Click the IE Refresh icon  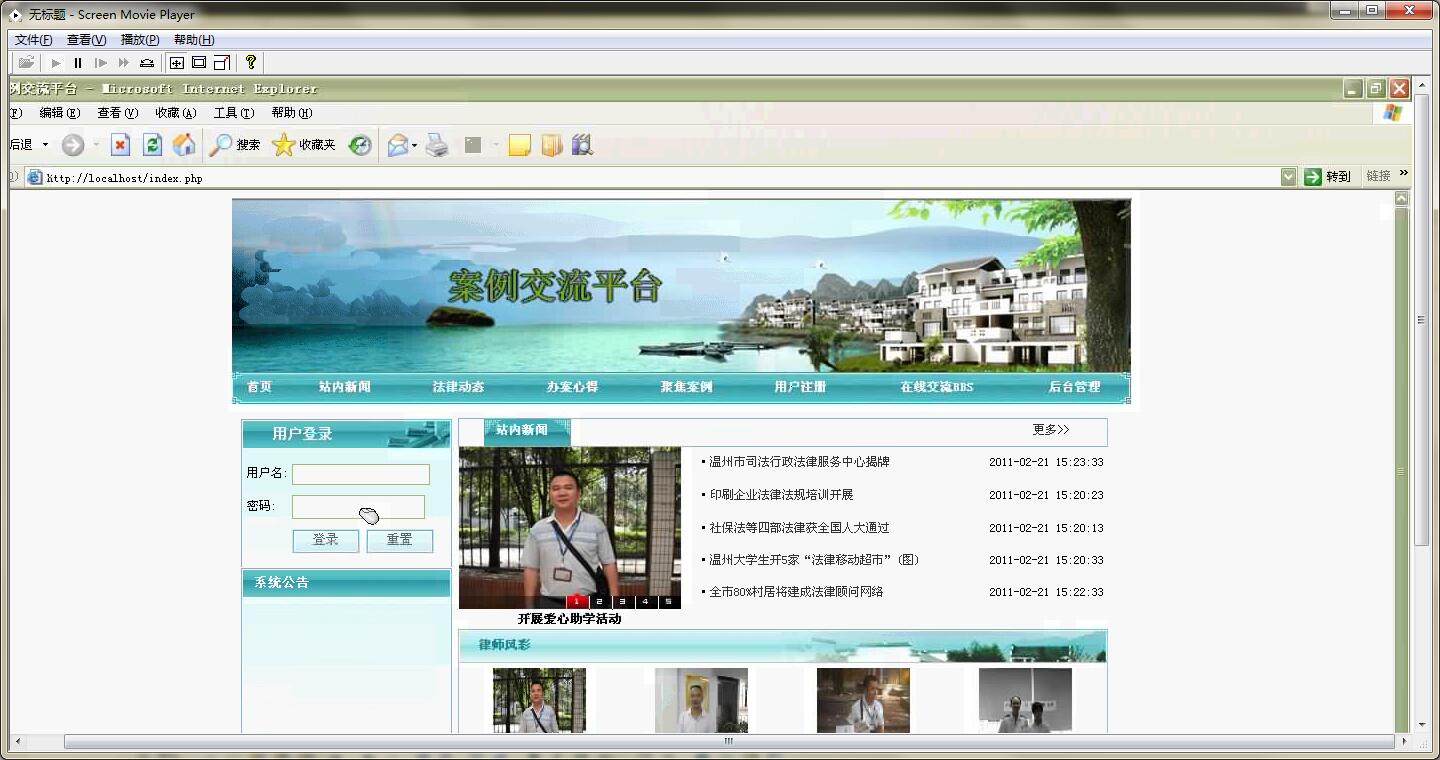point(152,145)
